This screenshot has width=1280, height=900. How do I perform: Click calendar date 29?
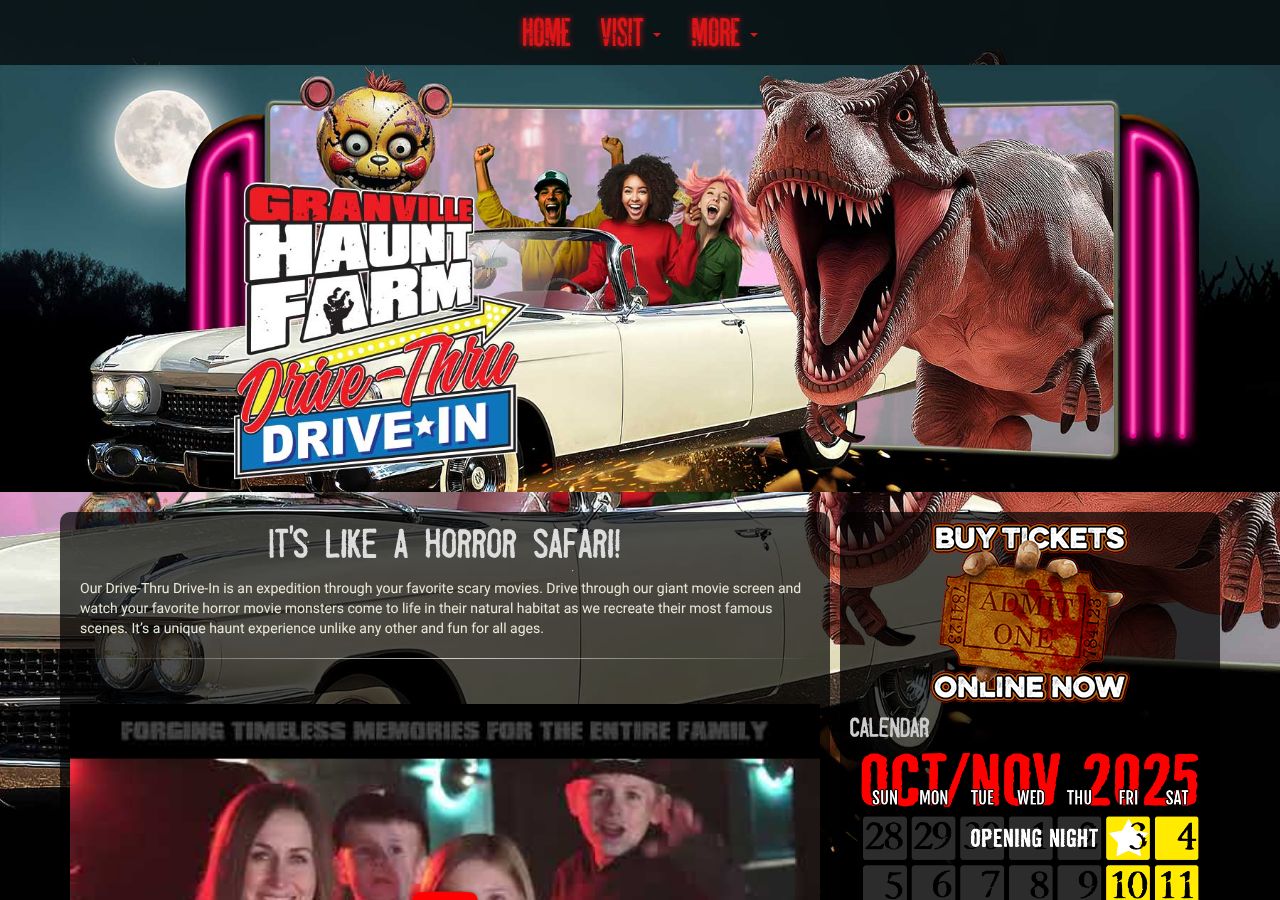pos(933,838)
